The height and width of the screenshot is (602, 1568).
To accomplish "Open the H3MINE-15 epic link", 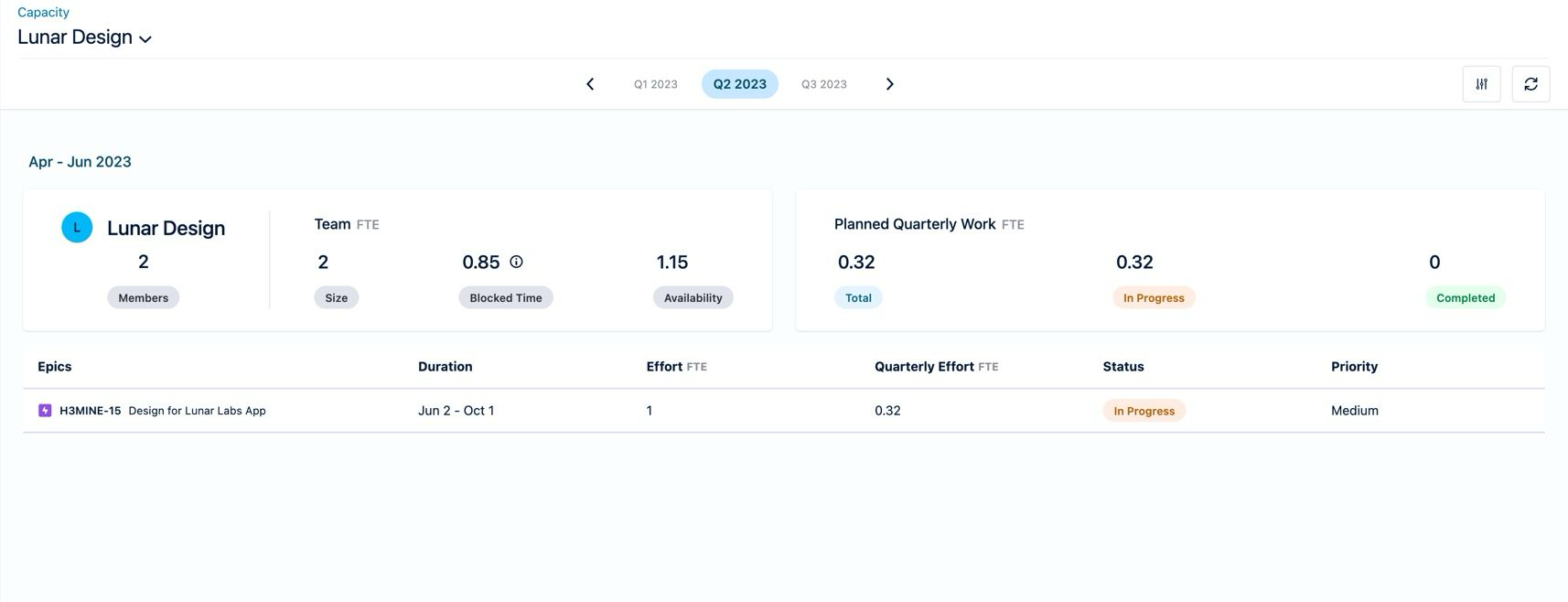I will pos(90,411).
